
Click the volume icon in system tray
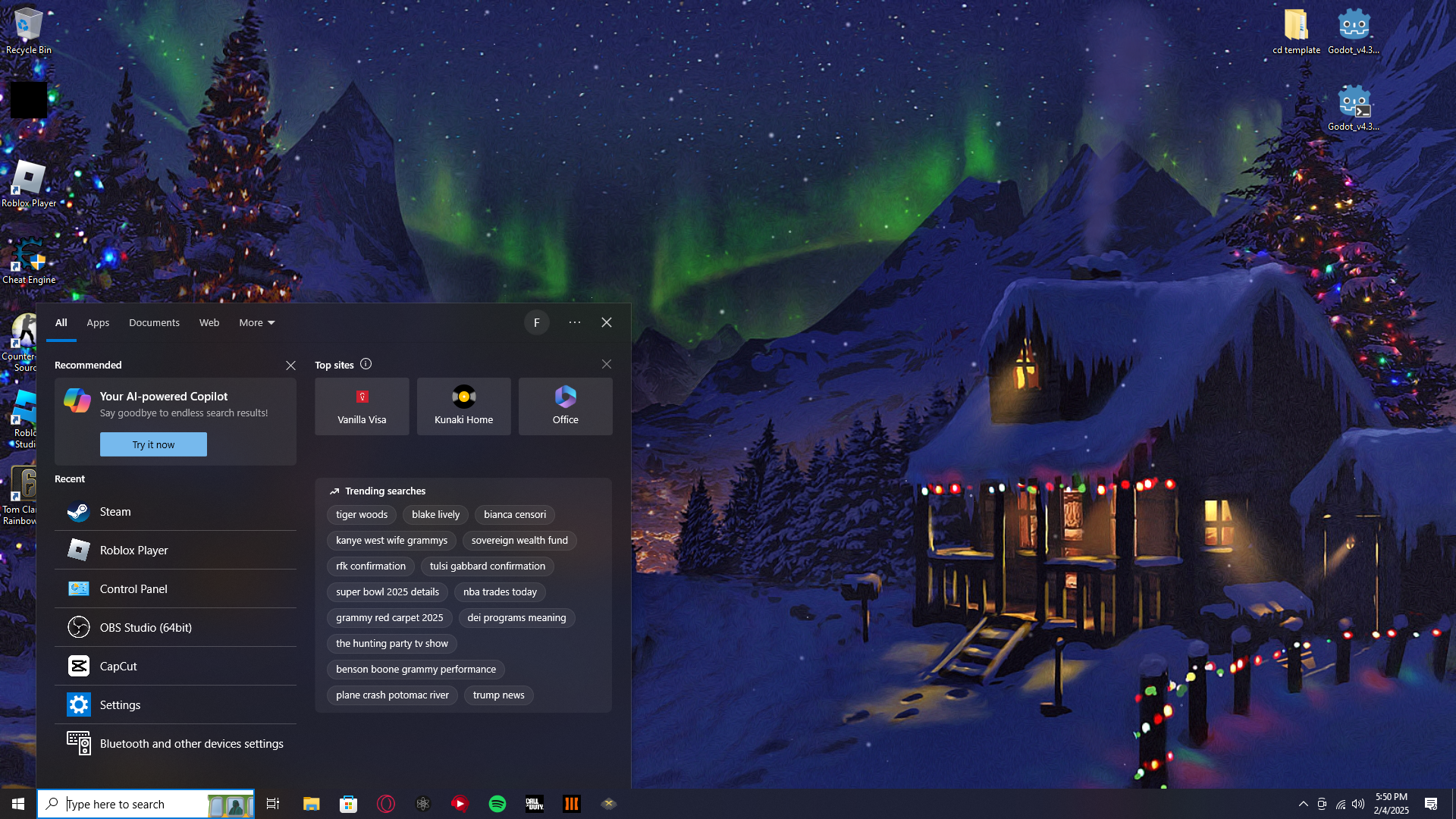point(1358,804)
